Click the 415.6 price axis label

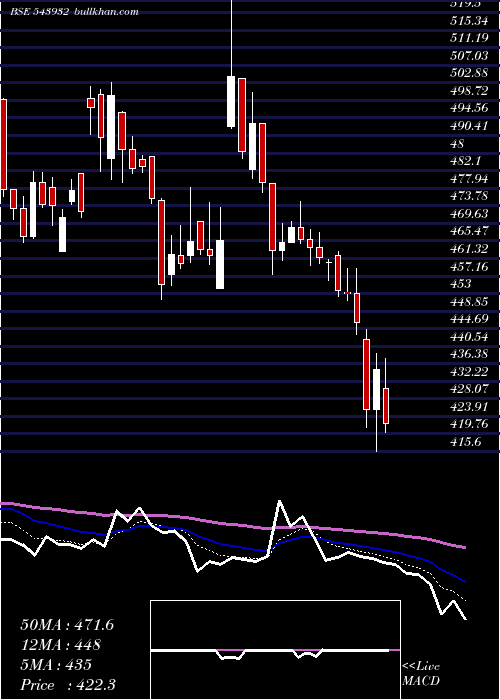[467, 443]
